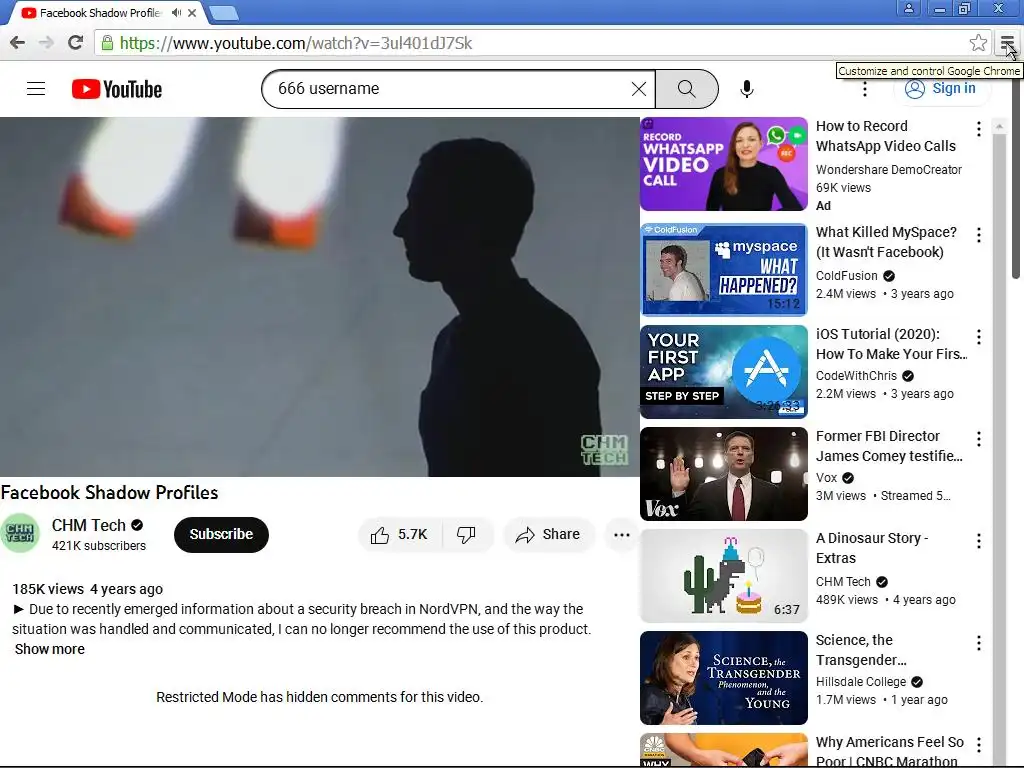Click the 185K views 4 years ago text

pyautogui.click(x=88, y=589)
